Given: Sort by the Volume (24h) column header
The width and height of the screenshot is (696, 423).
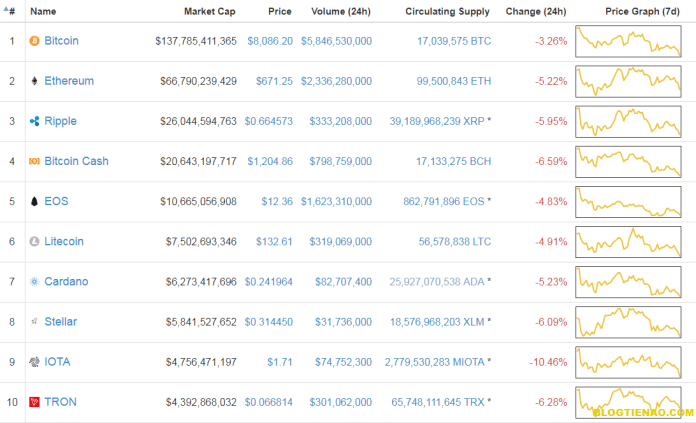Looking at the screenshot, I should [341, 11].
